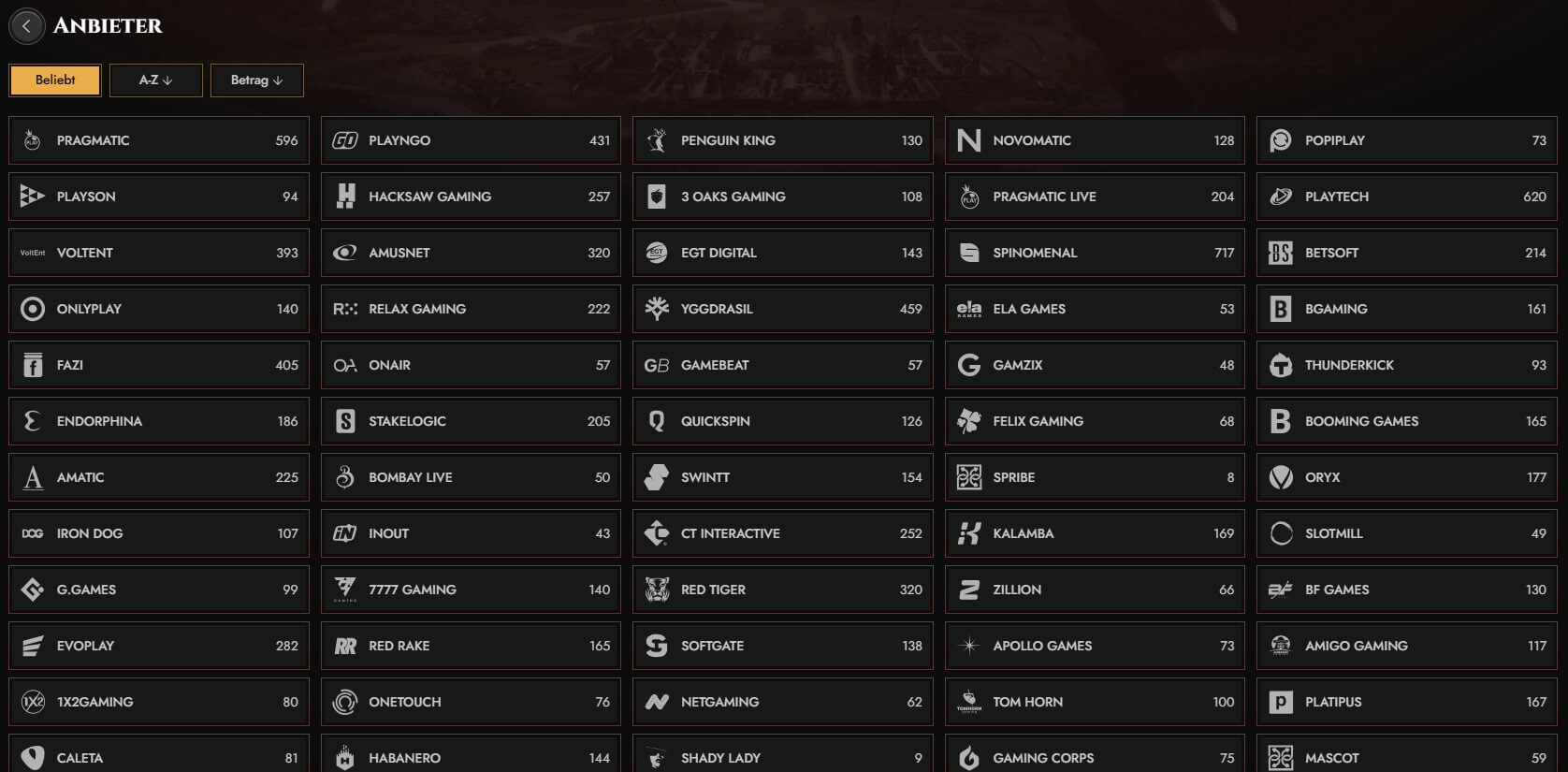Click the Spribe logo icon
The image size is (1568, 772).
tap(969, 477)
